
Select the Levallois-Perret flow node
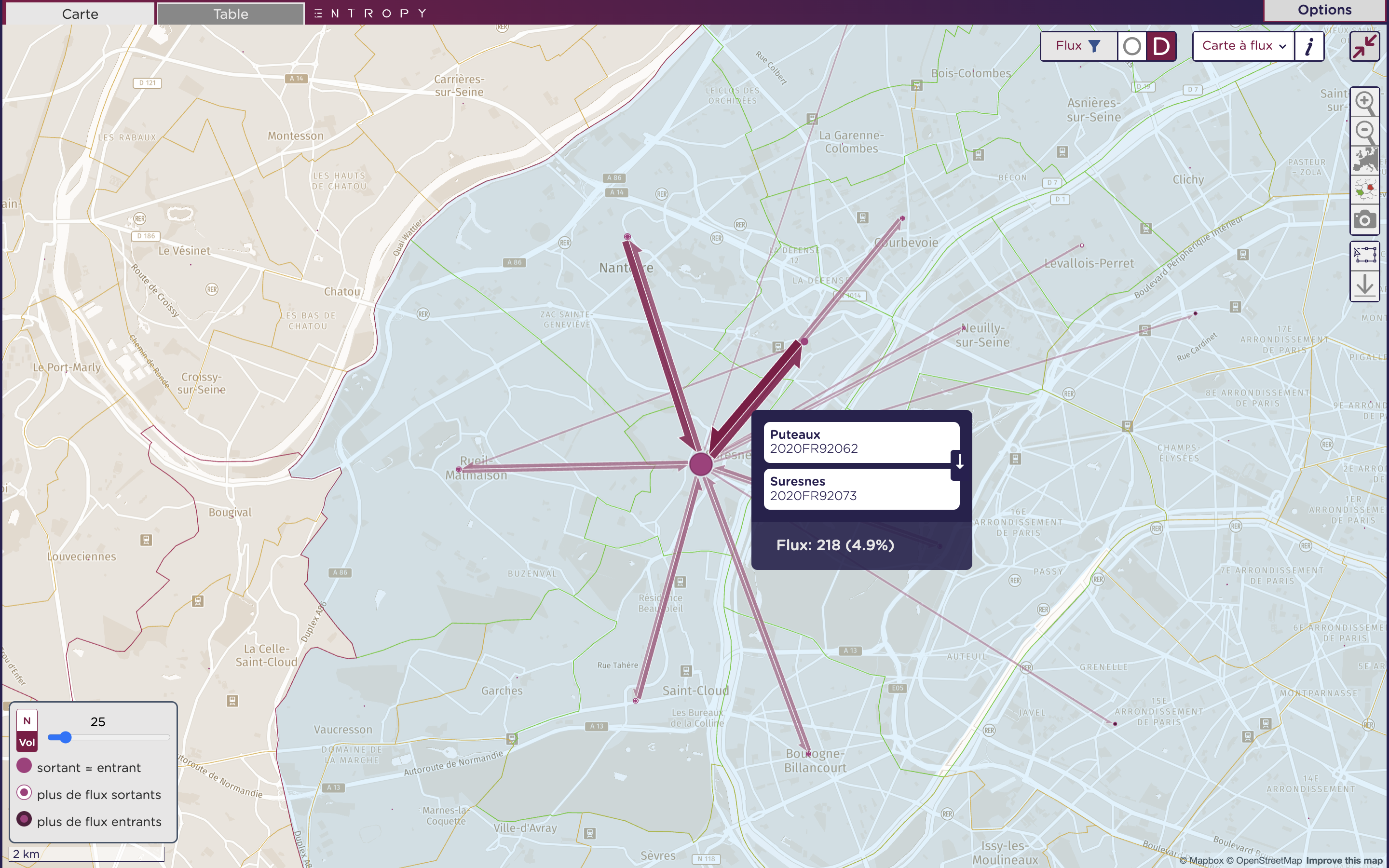pos(1082,246)
